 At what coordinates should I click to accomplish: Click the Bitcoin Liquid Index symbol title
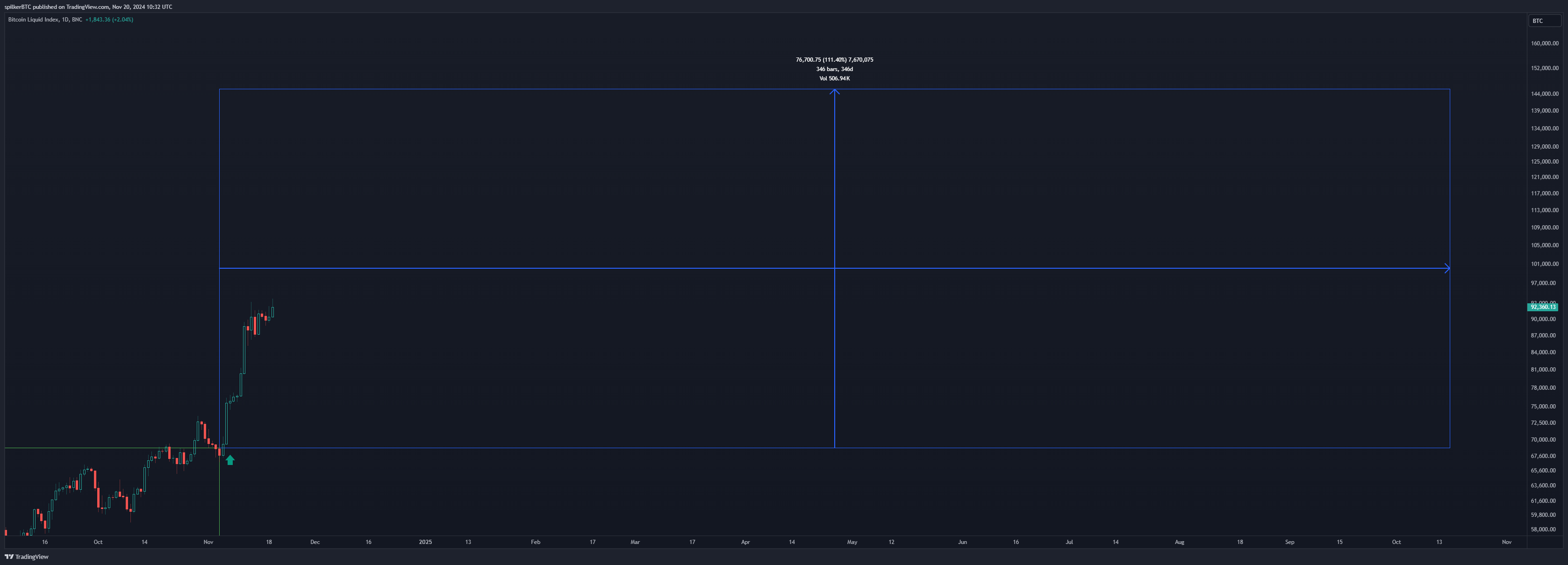coord(45,20)
